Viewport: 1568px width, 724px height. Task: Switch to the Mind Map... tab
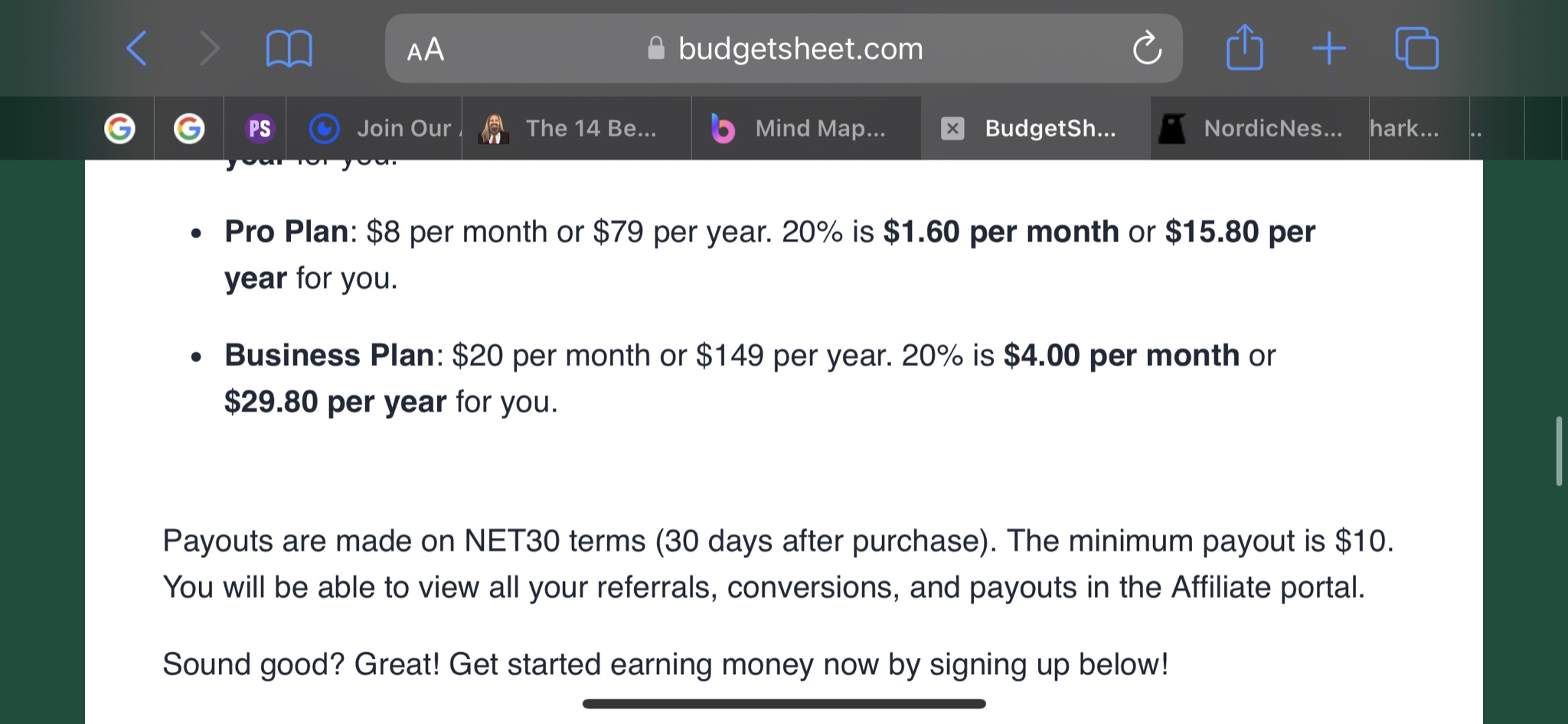(x=806, y=128)
